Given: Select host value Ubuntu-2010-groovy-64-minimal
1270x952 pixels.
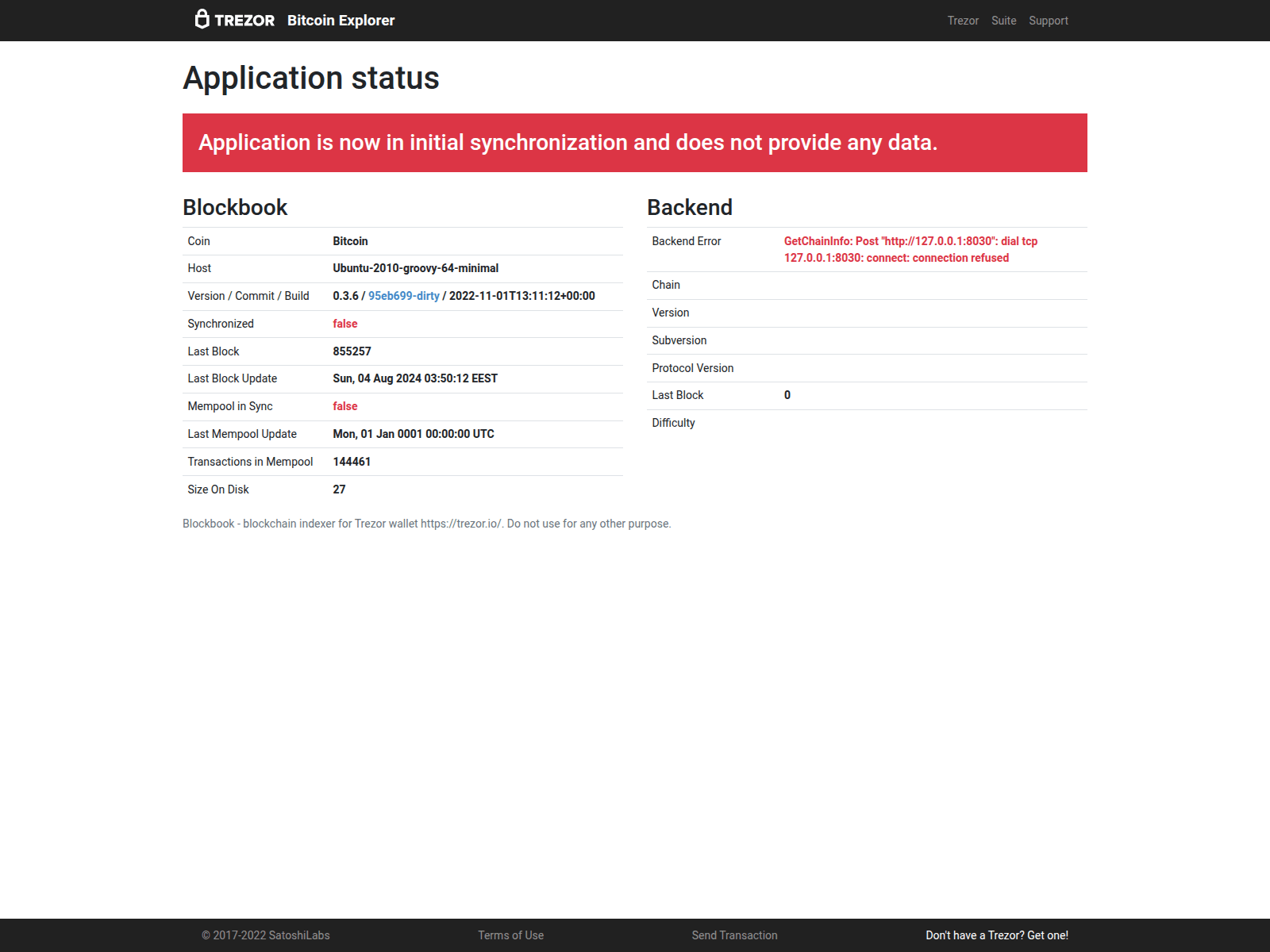Looking at the screenshot, I should pos(416,268).
